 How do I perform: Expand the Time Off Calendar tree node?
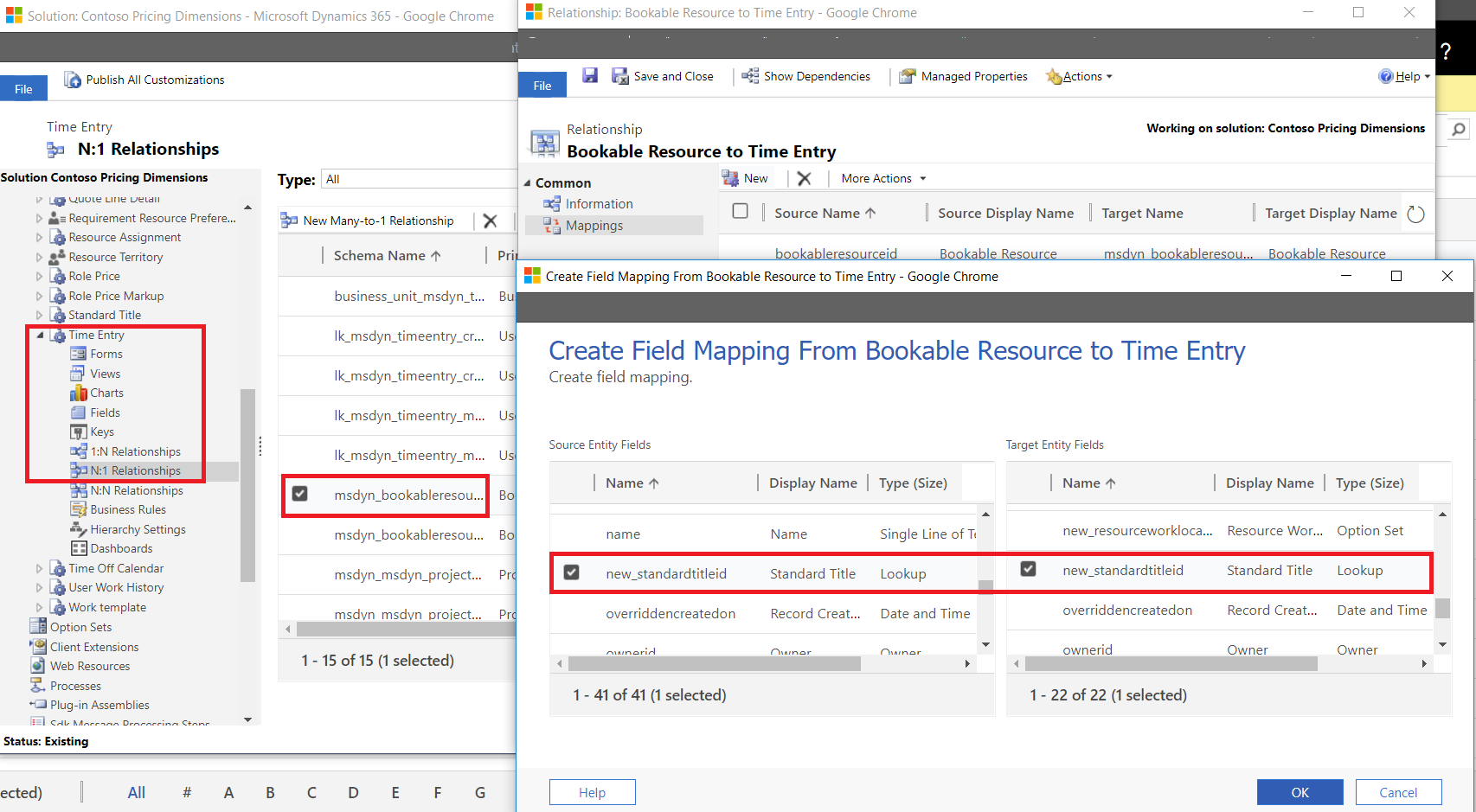pos(39,568)
